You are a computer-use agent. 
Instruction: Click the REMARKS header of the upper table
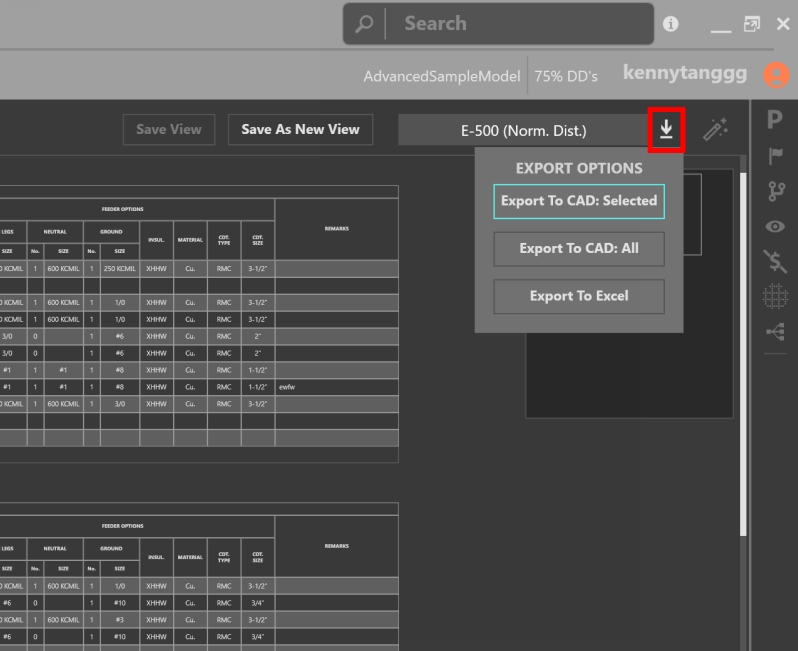coord(336,229)
